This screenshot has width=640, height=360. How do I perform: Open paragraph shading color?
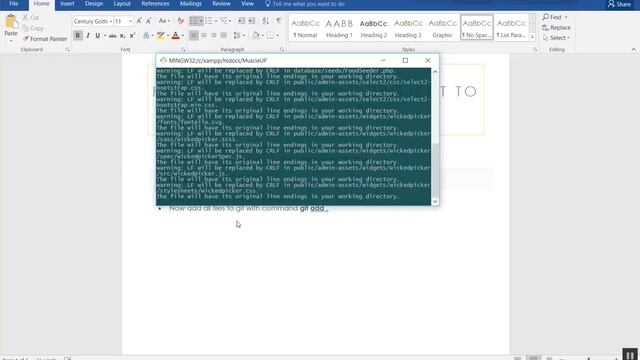click(x=256, y=36)
